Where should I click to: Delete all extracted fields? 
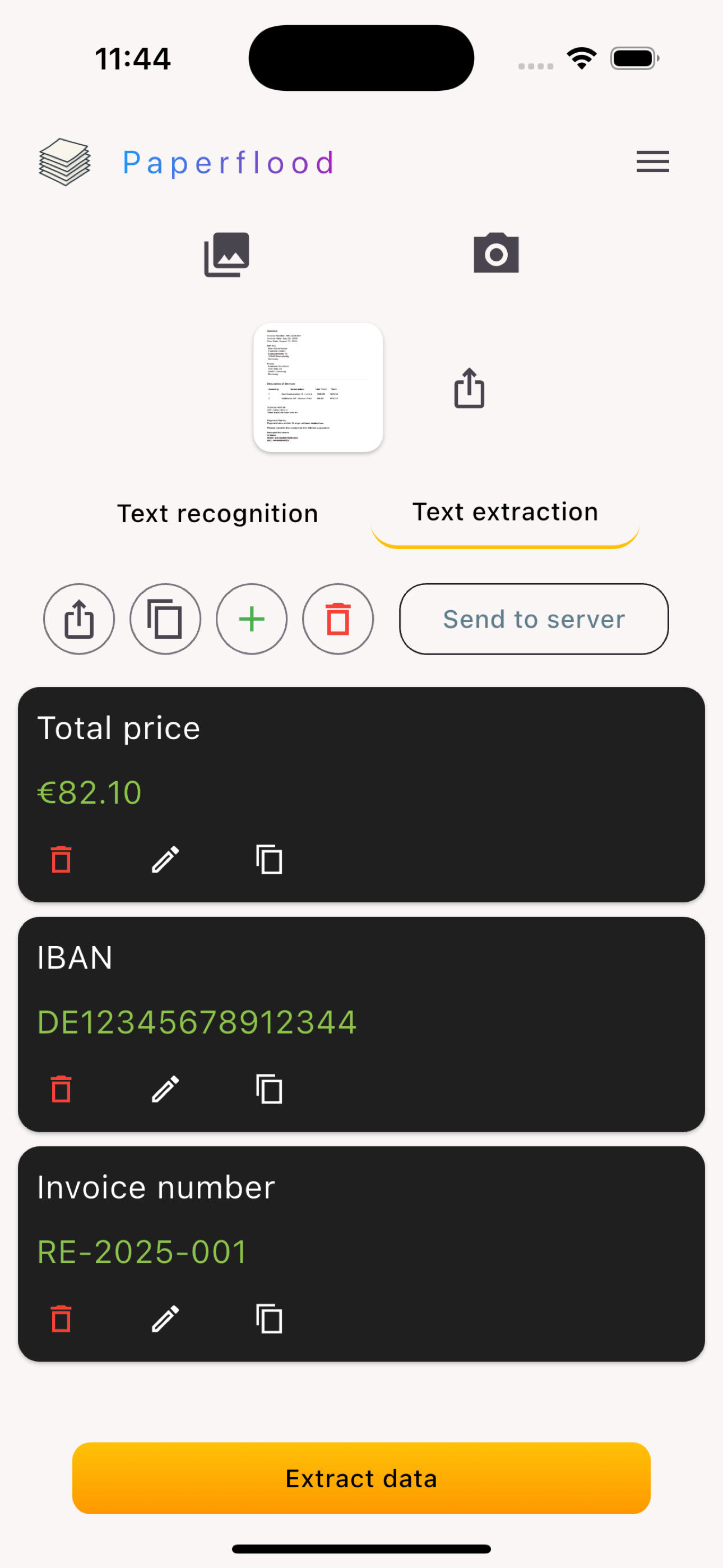[338, 619]
